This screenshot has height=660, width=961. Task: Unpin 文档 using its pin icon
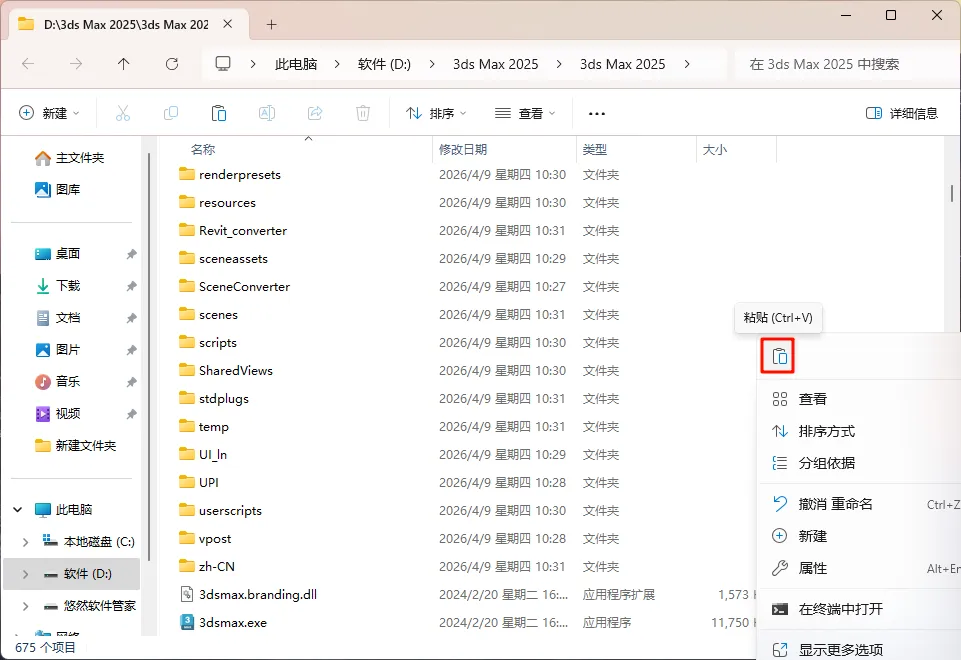131,317
